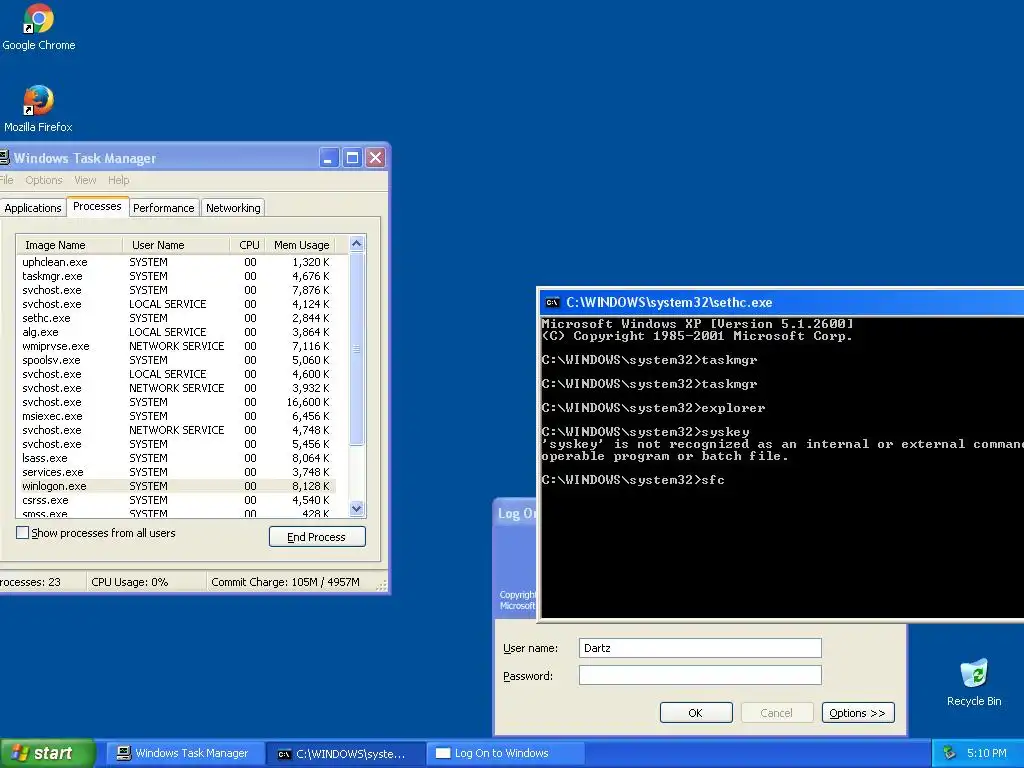Click the sfc command line in console

(x=633, y=480)
